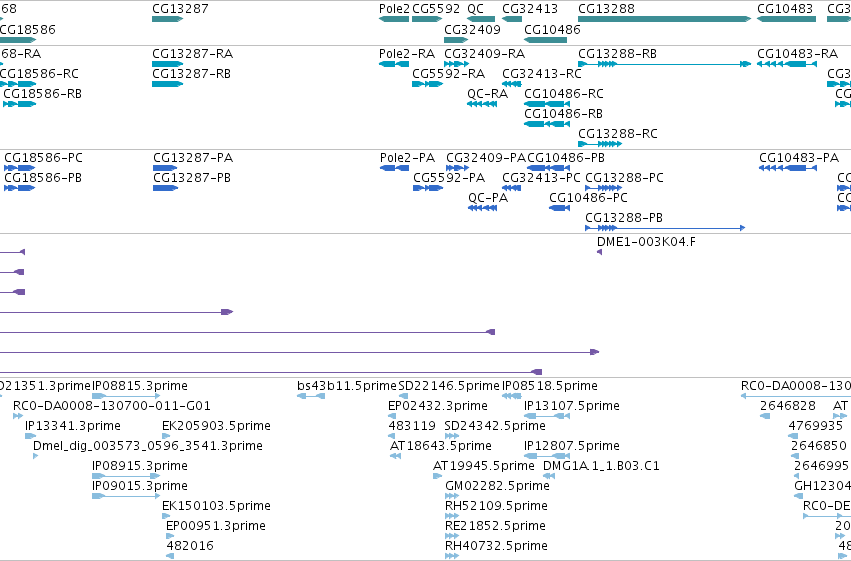Select protein CG32409-PA
The height and width of the screenshot is (561, 851).
(457, 168)
